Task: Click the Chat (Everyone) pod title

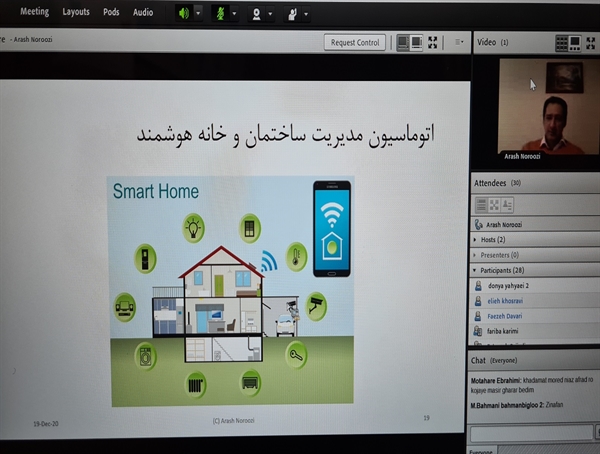Action: pyautogui.click(x=494, y=361)
